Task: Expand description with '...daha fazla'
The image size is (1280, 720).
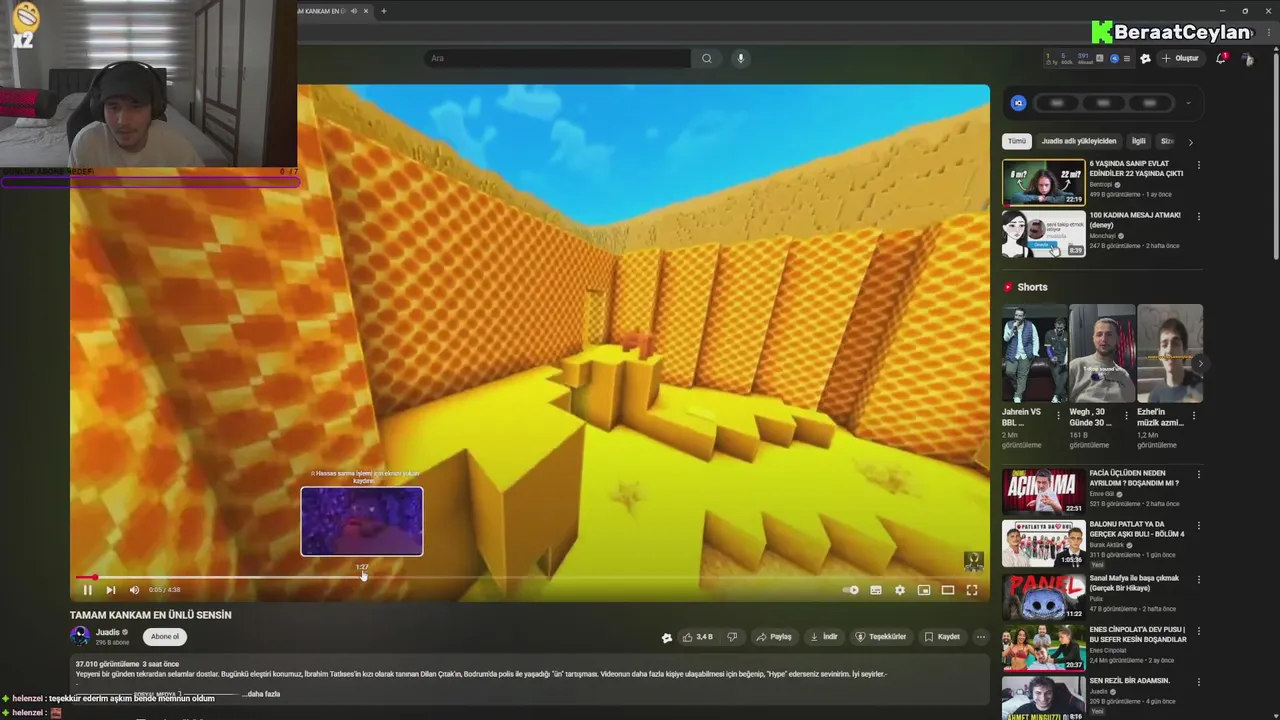Action: point(263,694)
